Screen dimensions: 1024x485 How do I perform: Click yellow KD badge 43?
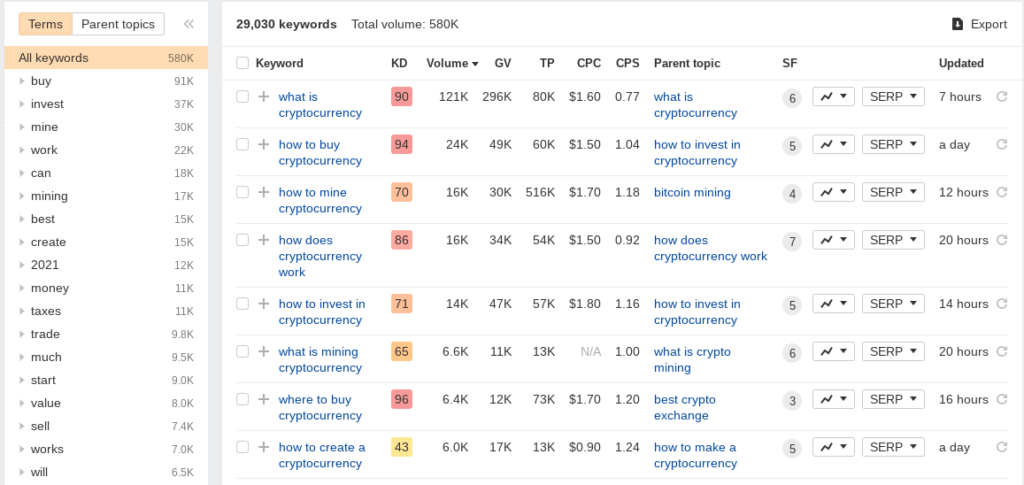point(402,447)
